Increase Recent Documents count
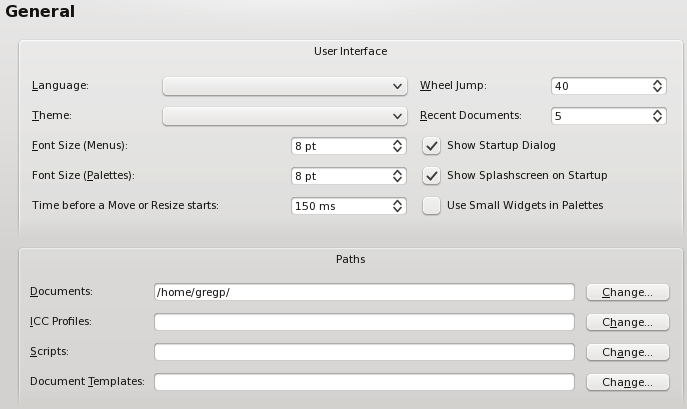Image resolution: width=687 pixels, height=409 pixels. (657, 112)
